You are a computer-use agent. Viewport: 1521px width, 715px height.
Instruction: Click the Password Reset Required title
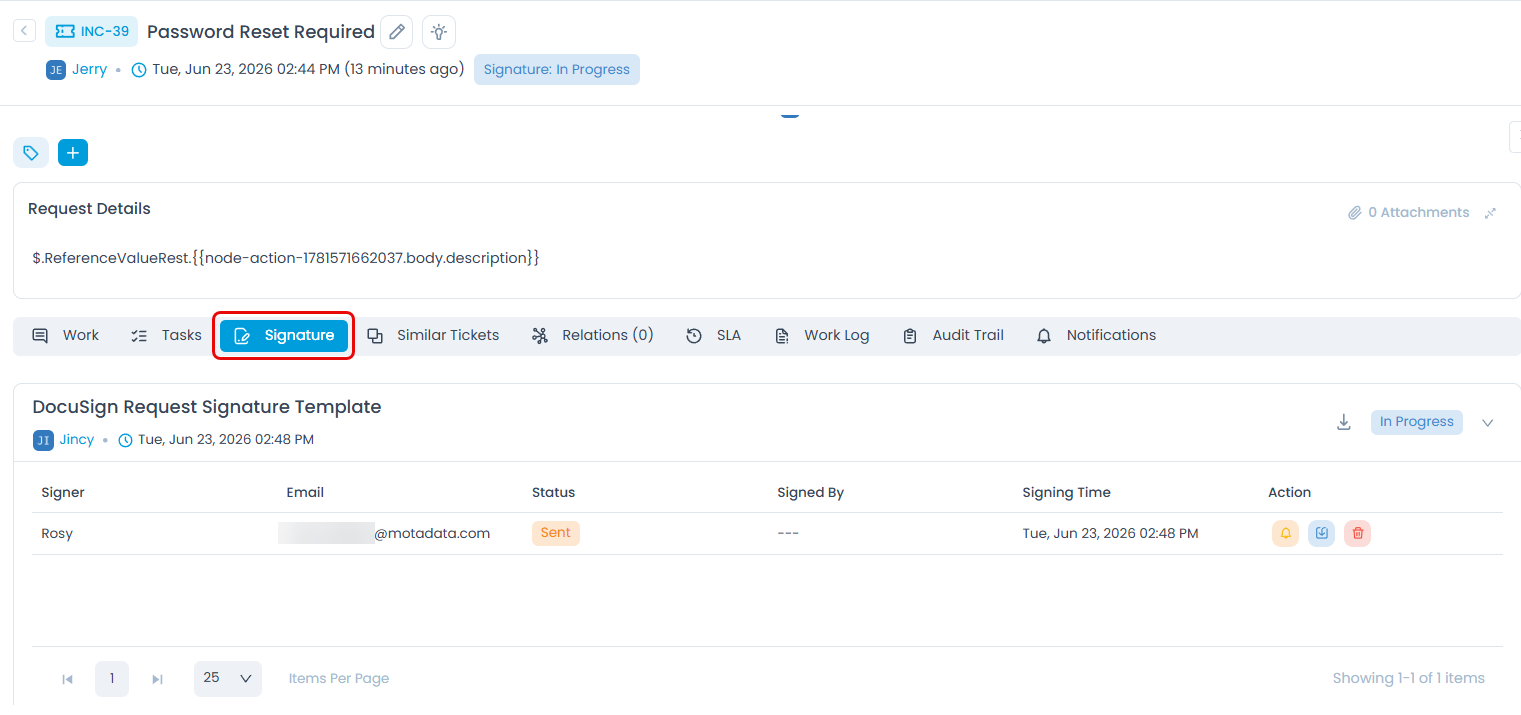(261, 32)
